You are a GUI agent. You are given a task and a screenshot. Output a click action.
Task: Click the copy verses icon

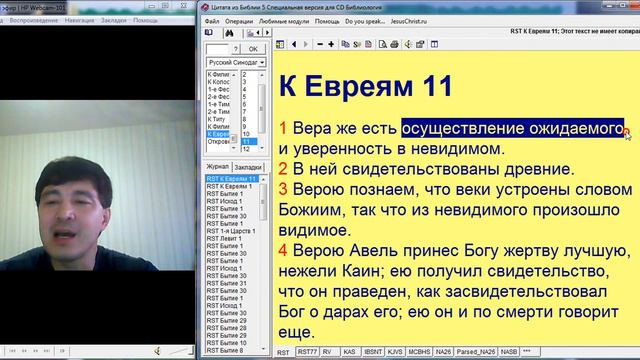345,44
